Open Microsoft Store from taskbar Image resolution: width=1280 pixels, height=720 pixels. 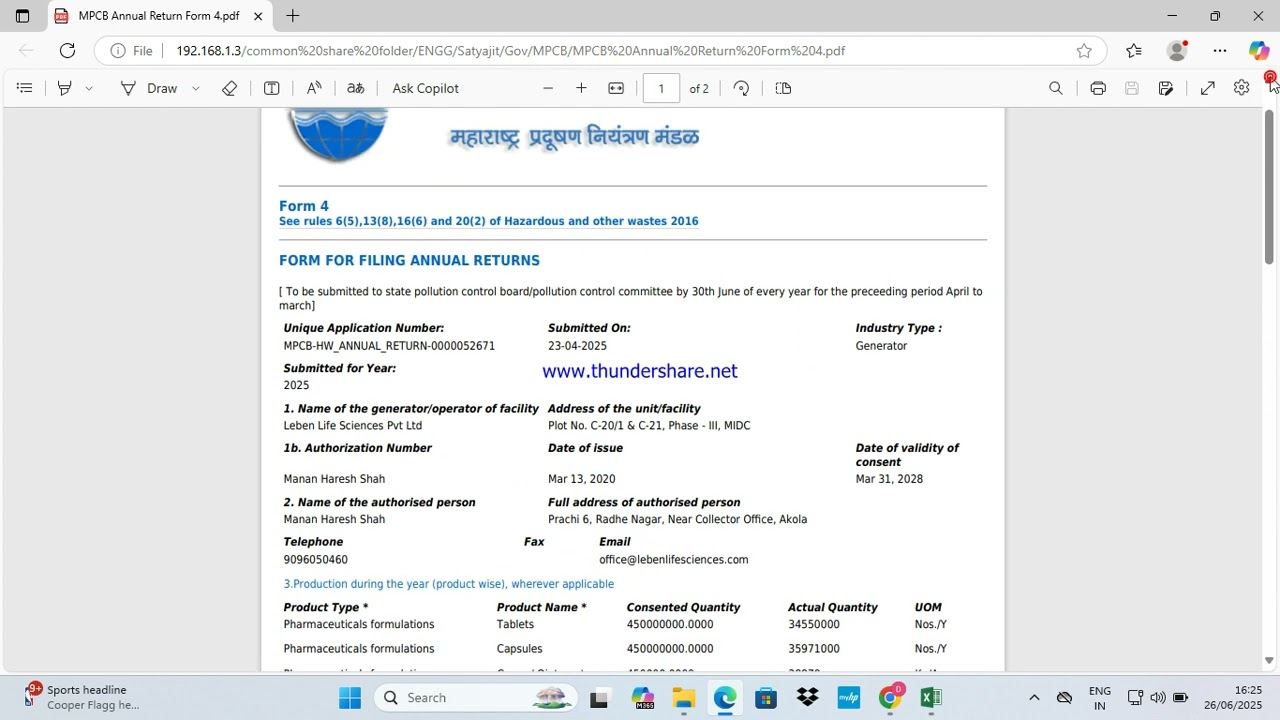click(x=766, y=698)
